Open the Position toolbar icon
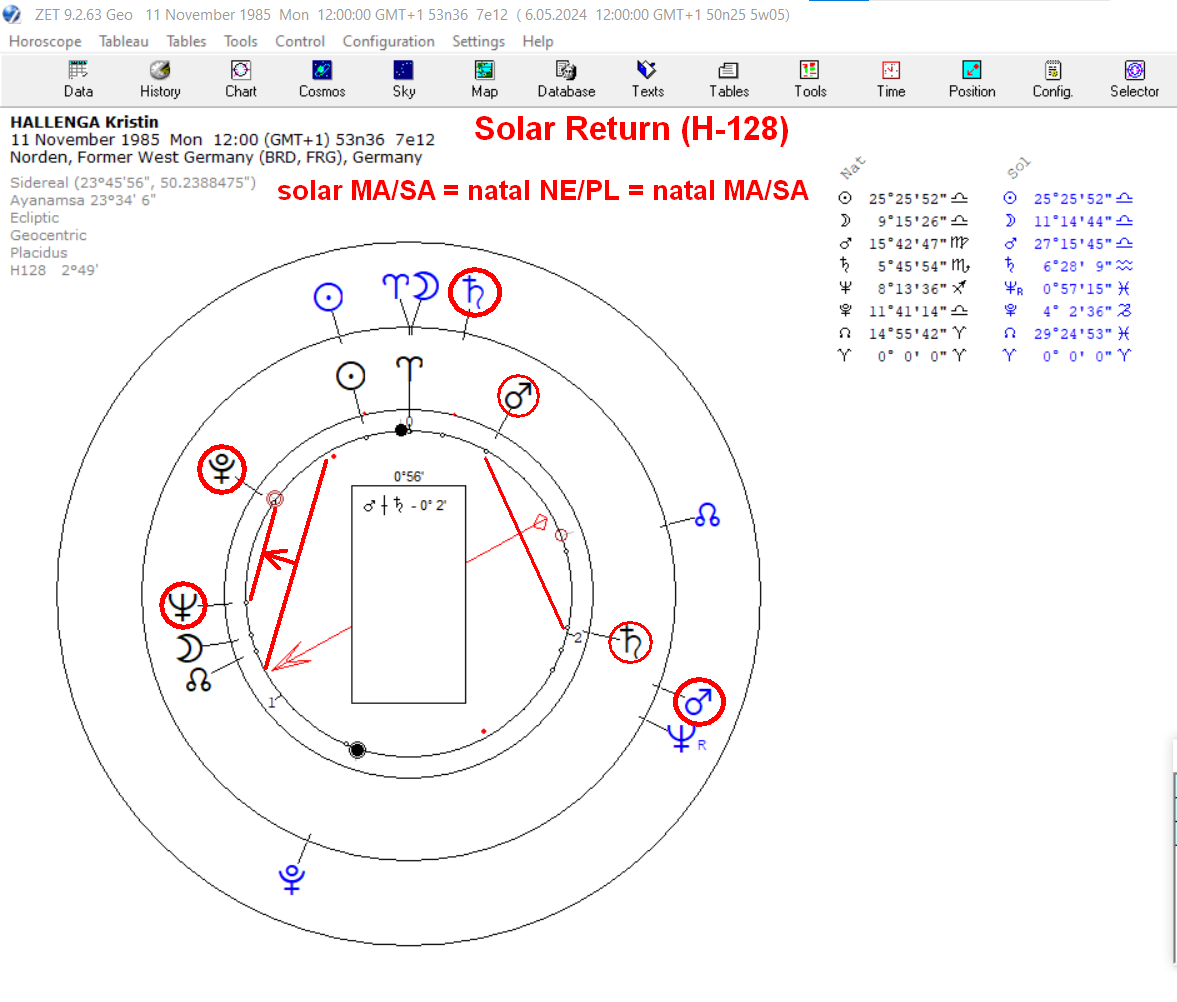Screen dimensions: 1177x1002 pos(972,80)
